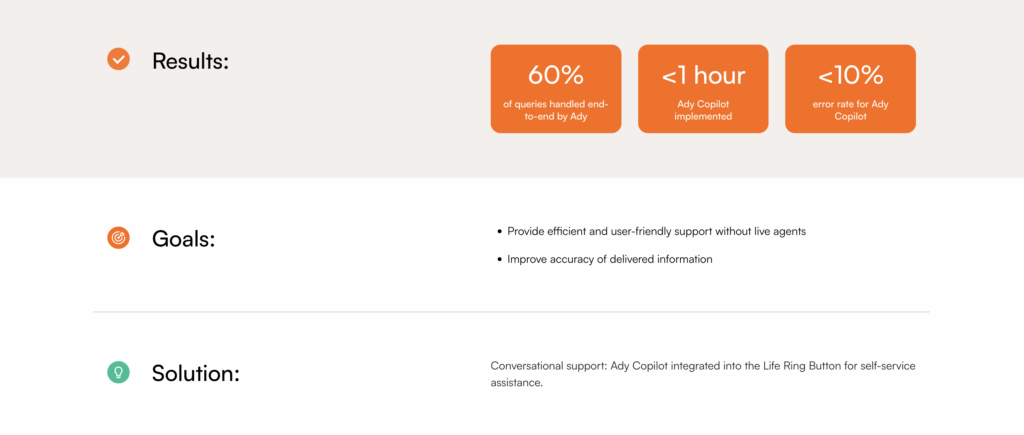The height and width of the screenshot is (435, 1024).
Task: Click the 60% figure in first card
Action: [x=555, y=75]
